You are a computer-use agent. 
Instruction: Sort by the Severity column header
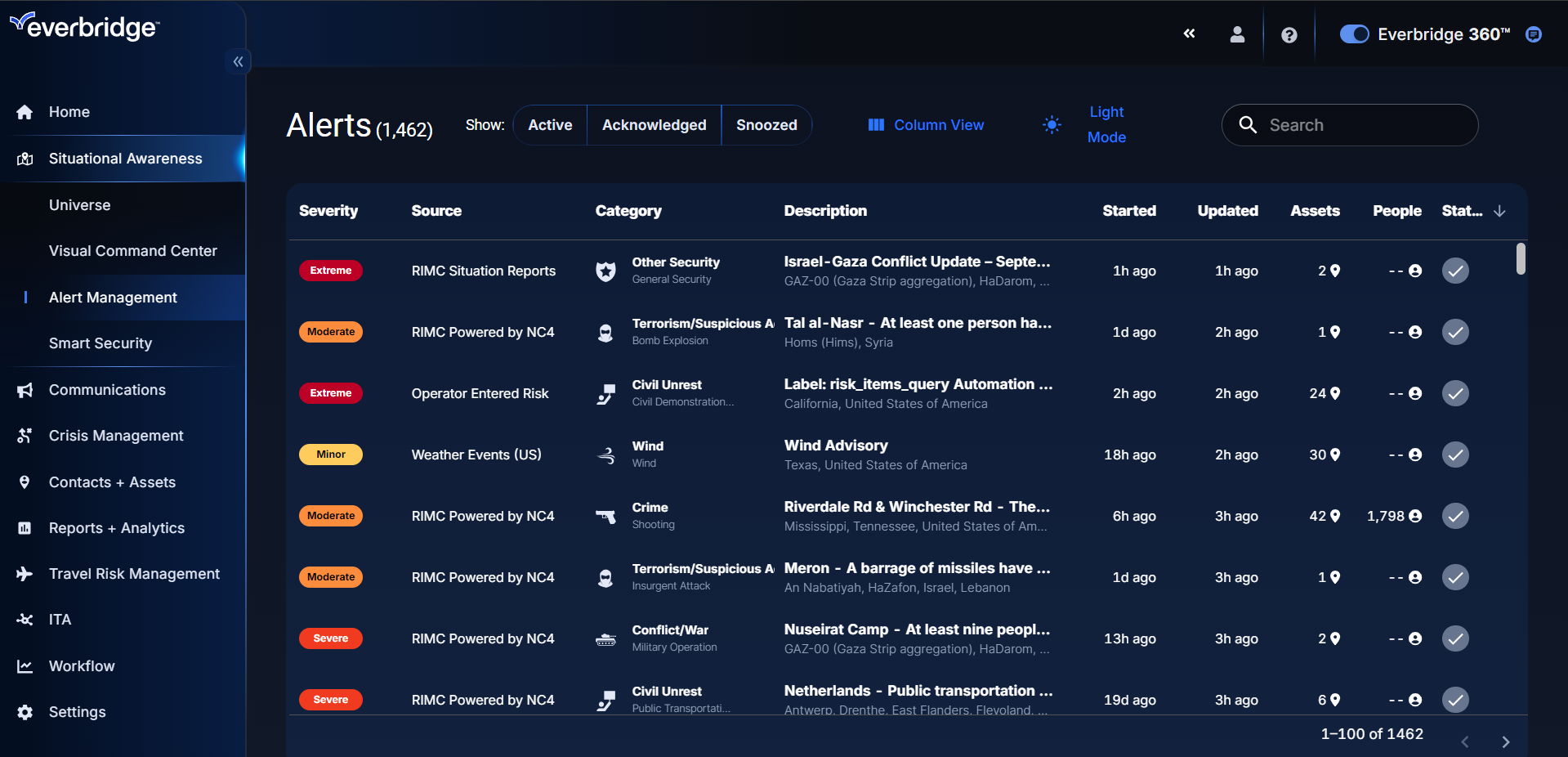[328, 211]
